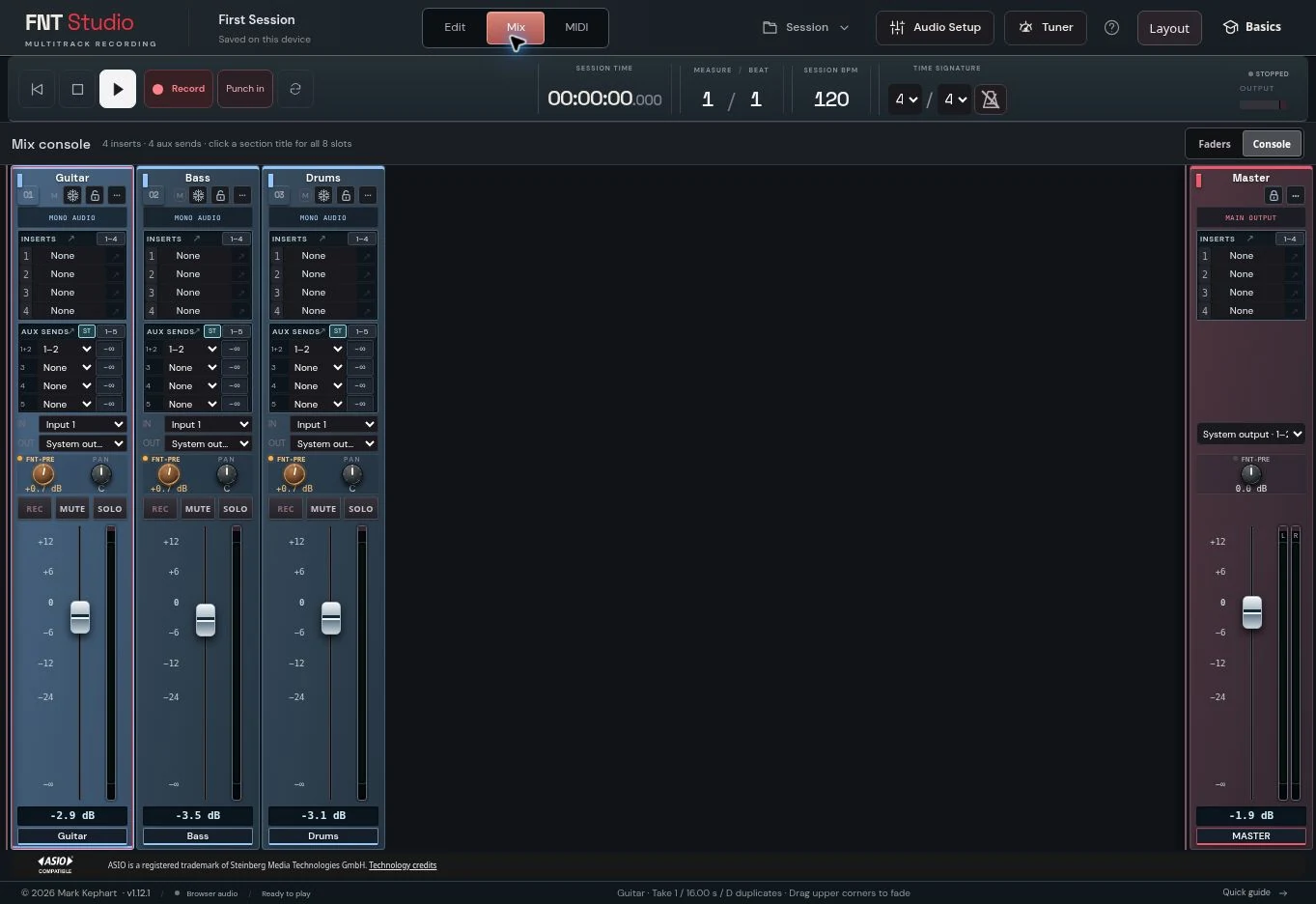Solo the Guitar channel
The width and height of the screenshot is (1316, 904).
tap(110, 509)
